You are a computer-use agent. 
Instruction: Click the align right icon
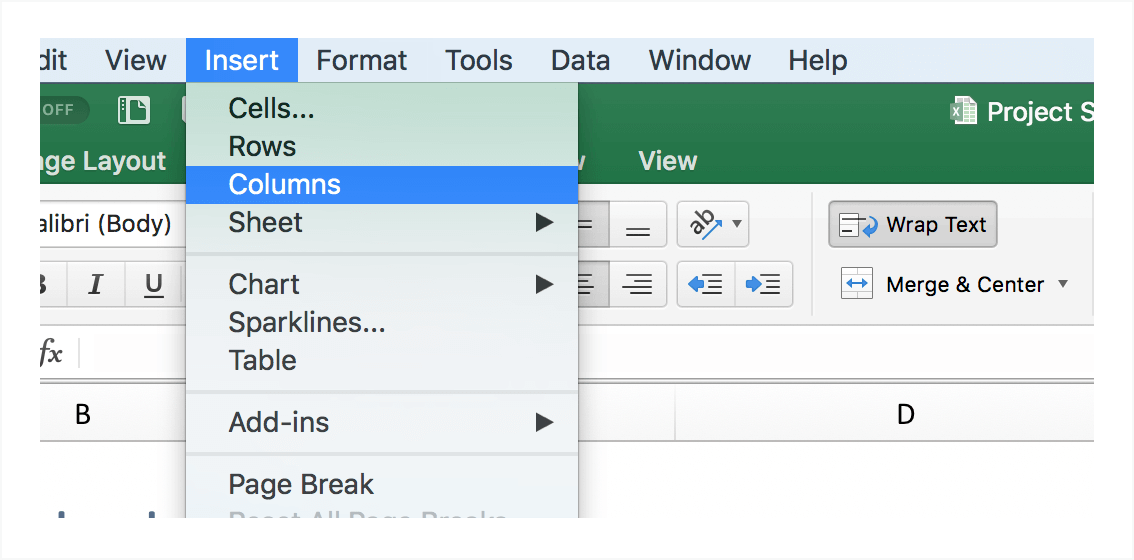tap(637, 285)
